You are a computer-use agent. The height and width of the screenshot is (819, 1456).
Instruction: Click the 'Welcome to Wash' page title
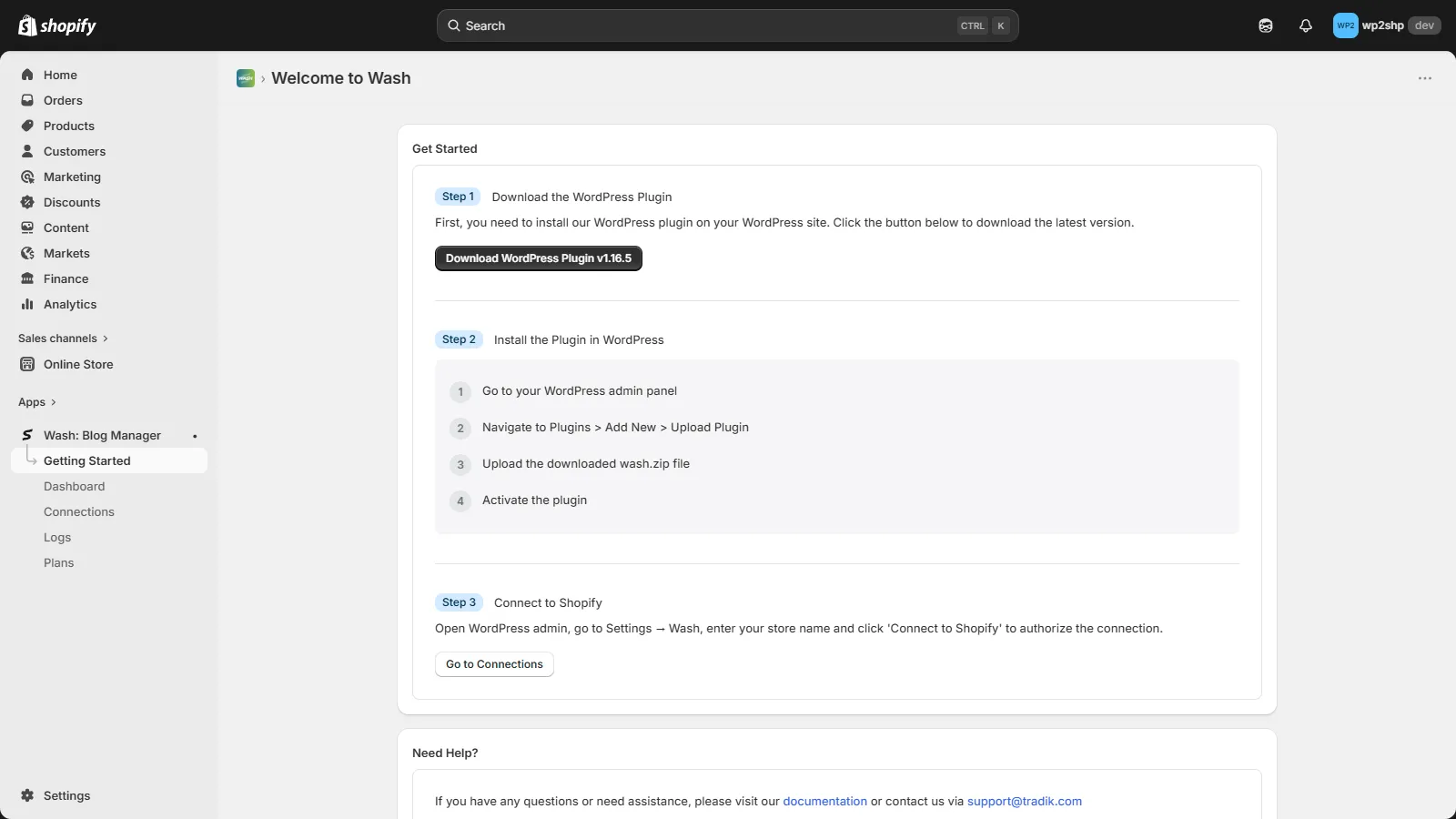pos(341,78)
